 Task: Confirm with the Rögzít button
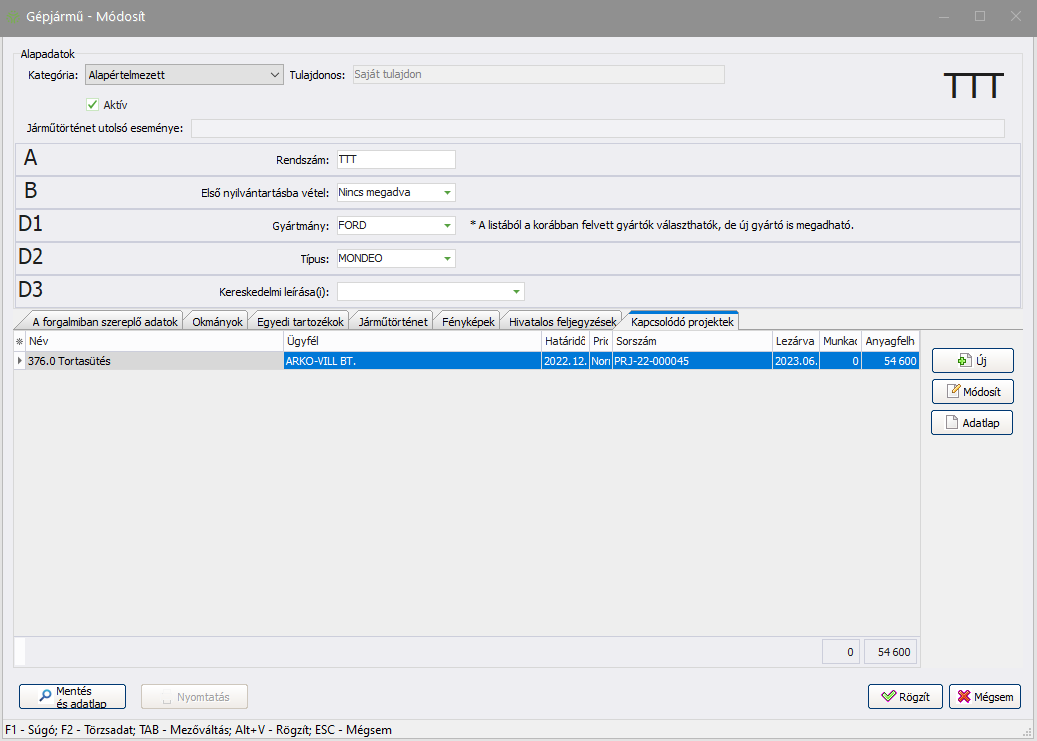[904, 697]
